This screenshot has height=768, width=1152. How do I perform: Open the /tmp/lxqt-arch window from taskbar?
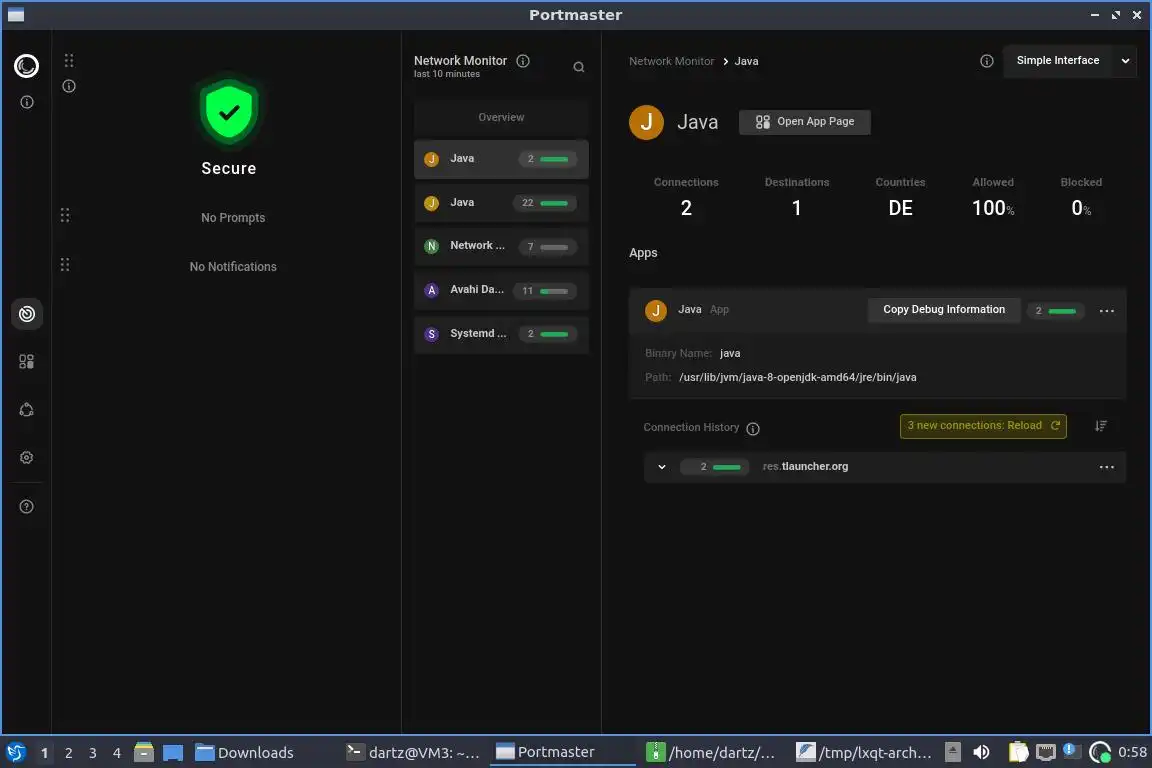tap(865, 753)
